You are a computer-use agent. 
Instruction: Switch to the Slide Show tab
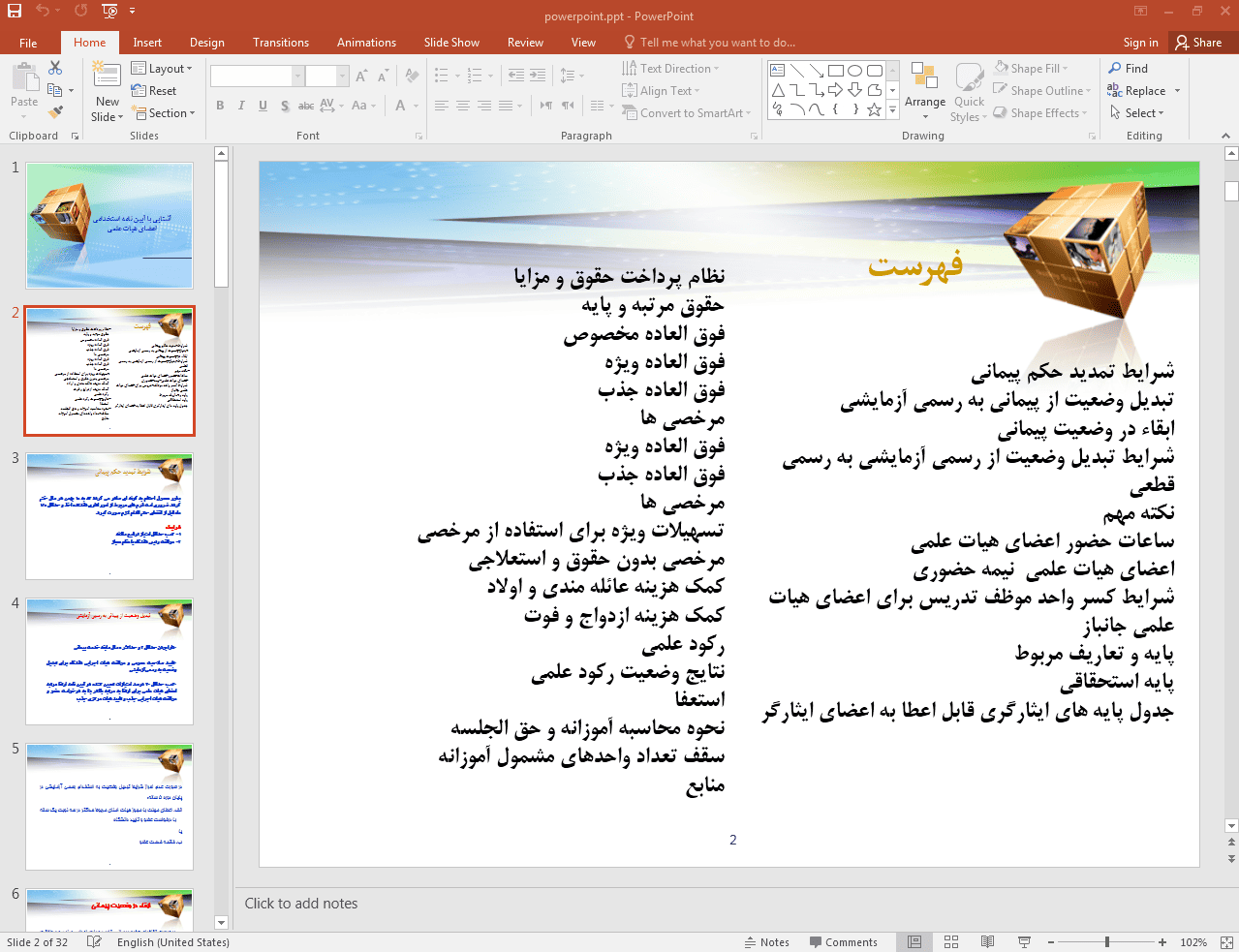pyautogui.click(x=451, y=43)
